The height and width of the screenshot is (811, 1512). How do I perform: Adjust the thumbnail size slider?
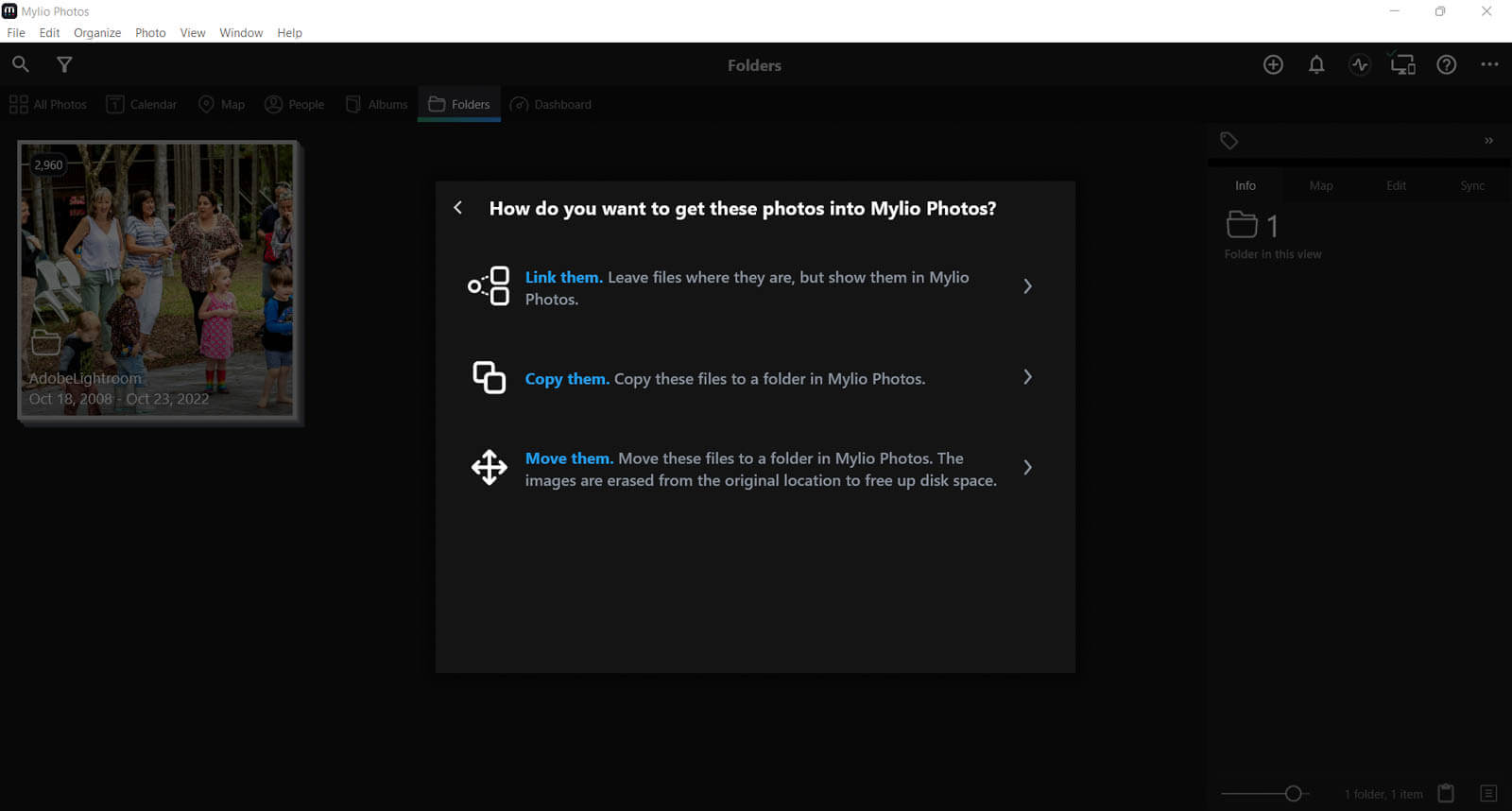[x=1293, y=794]
